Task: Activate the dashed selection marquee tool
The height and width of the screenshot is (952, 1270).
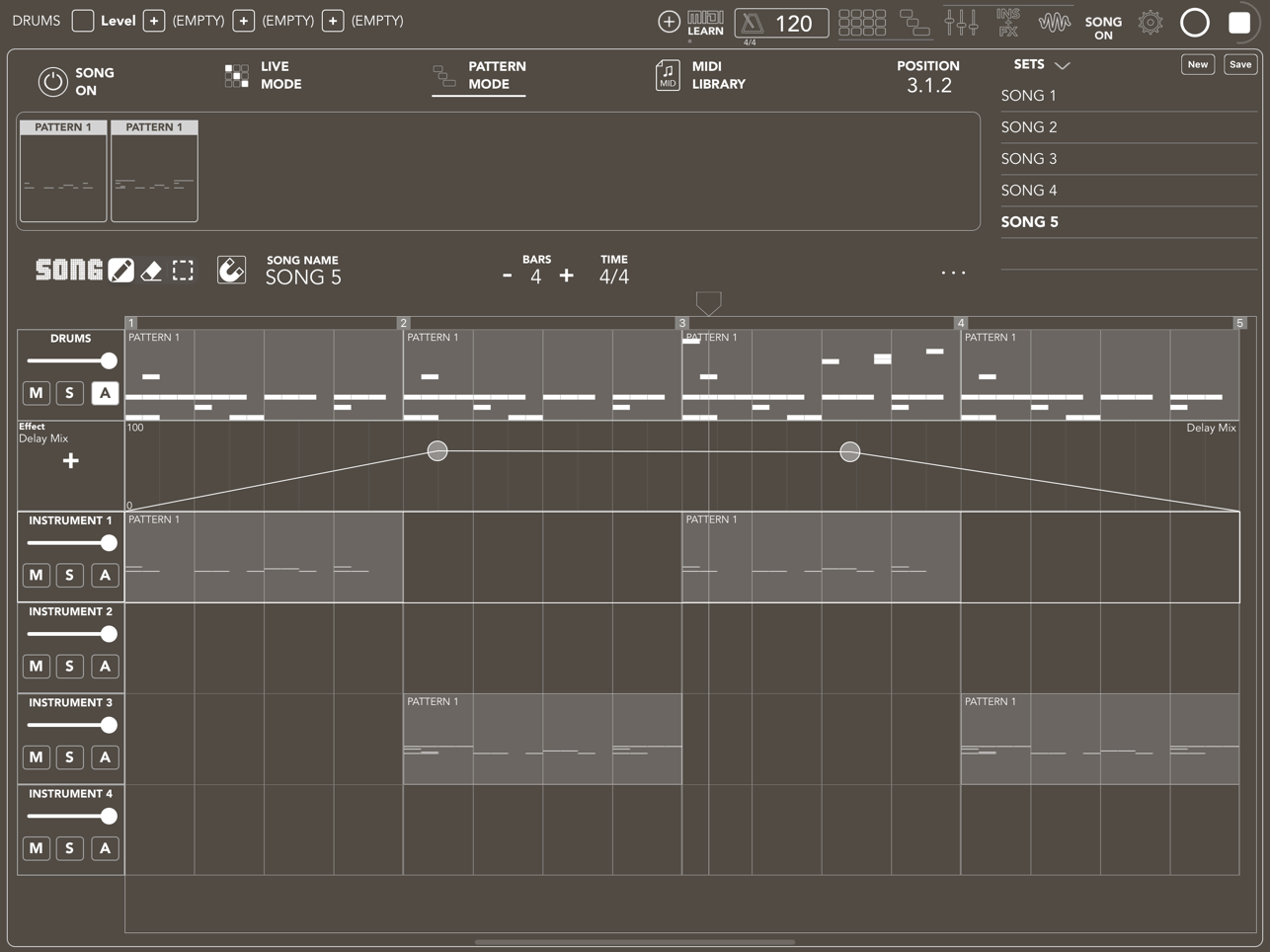Action: coord(184,271)
